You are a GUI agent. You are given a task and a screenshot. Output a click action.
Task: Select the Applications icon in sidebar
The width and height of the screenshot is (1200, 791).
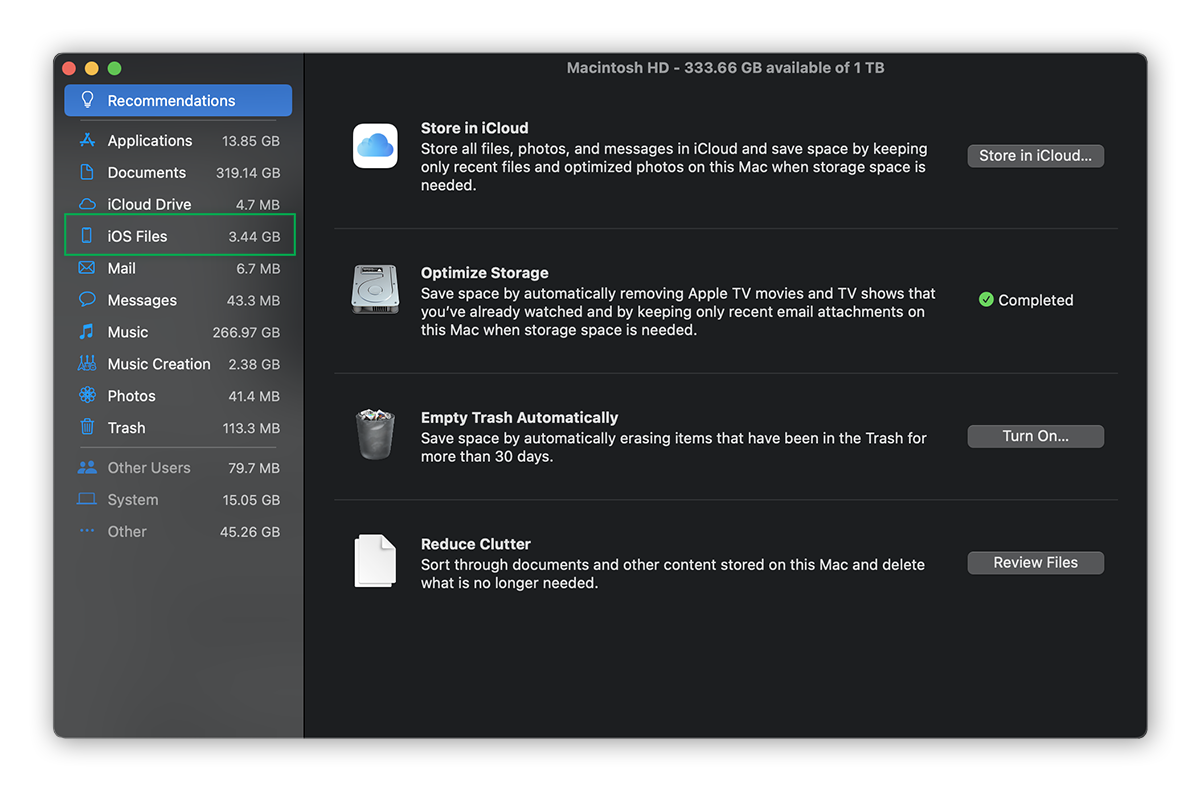[87, 140]
